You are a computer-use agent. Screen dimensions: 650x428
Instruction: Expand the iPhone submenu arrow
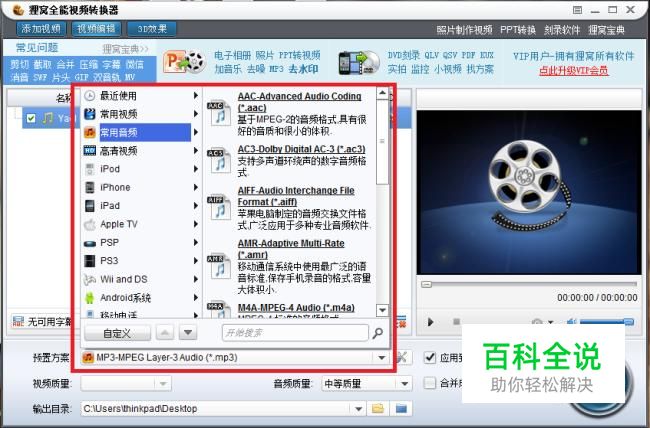(196, 187)
